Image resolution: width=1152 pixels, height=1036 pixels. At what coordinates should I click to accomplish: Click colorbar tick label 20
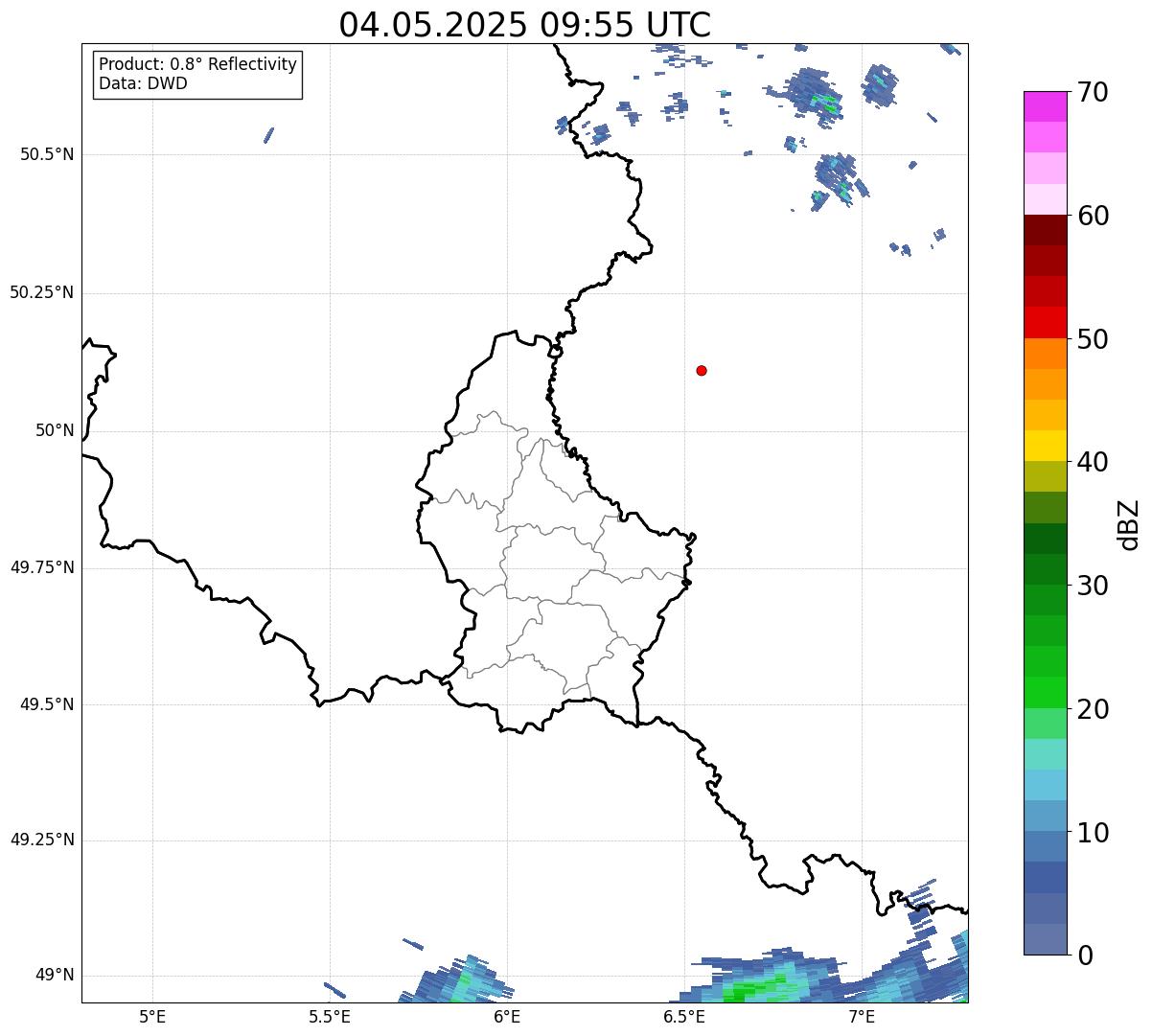[1093, 709]
